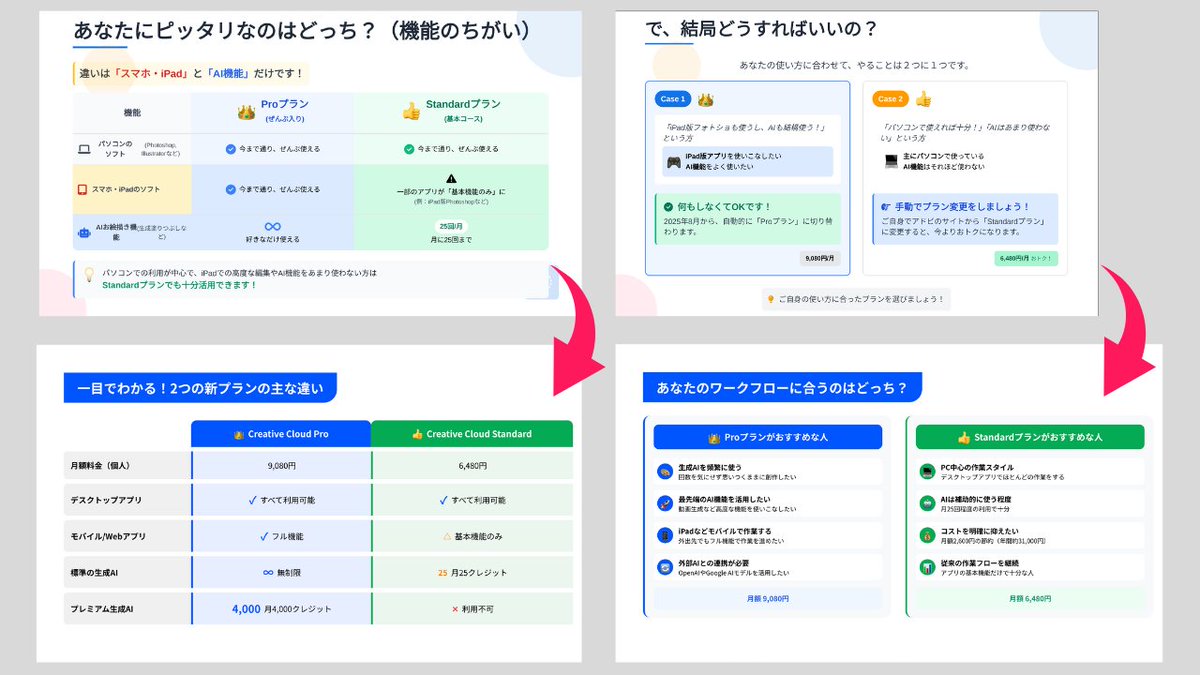Click the infinity symbol in the Pro AI cell
Screen dimensions: 1200x675
274,226
